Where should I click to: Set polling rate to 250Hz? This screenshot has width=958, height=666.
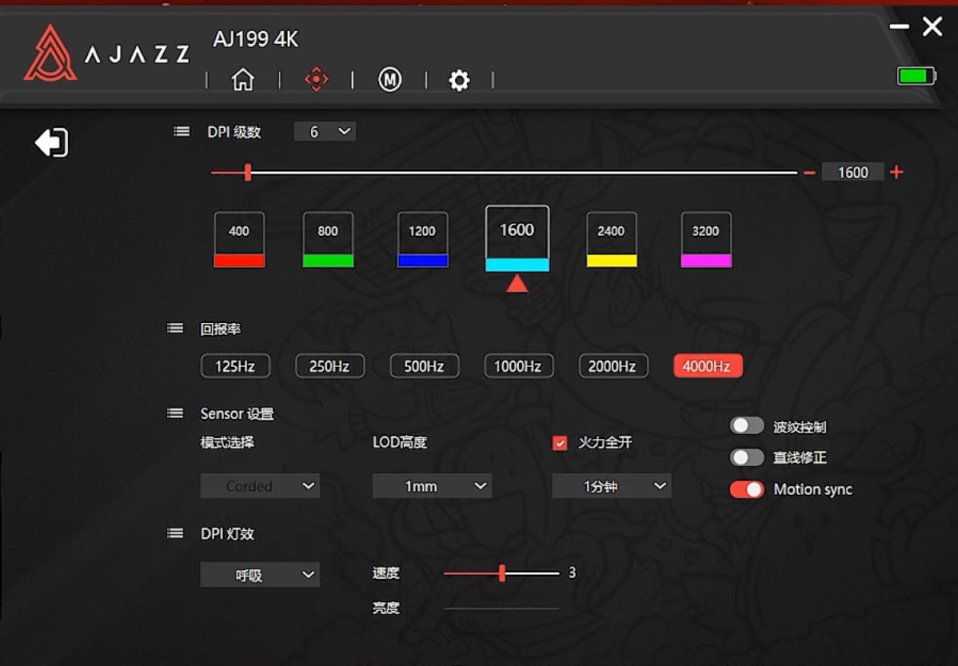(x=329, y=366)
